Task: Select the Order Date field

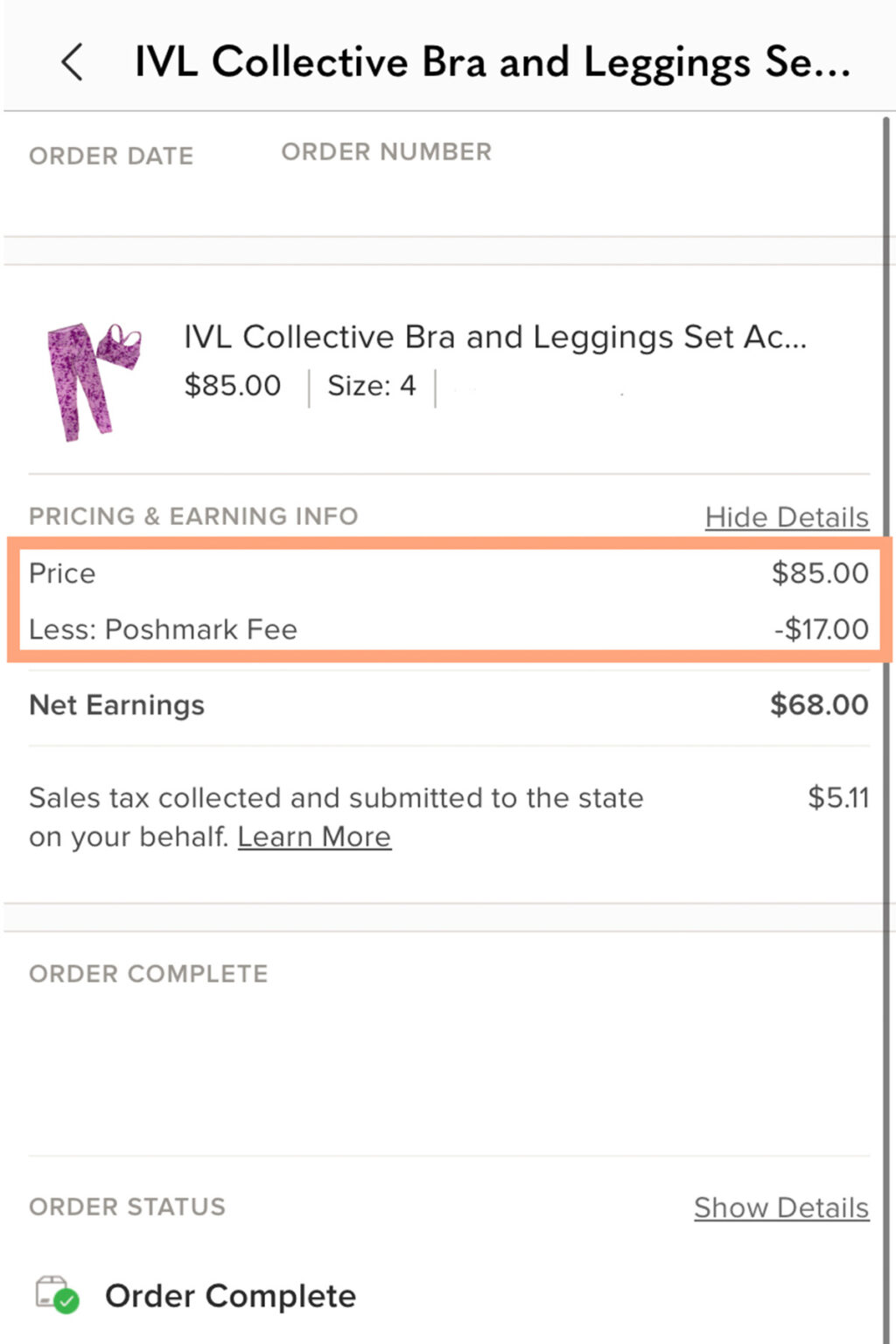Action: (111, 156)
